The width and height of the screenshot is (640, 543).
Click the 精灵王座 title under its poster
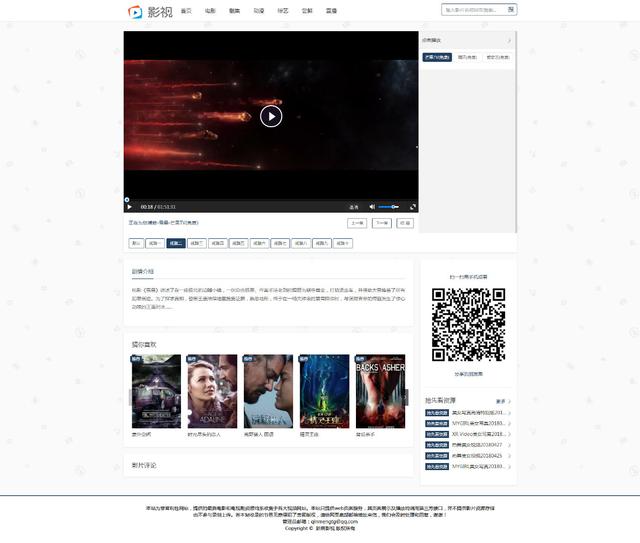(309, 435)
